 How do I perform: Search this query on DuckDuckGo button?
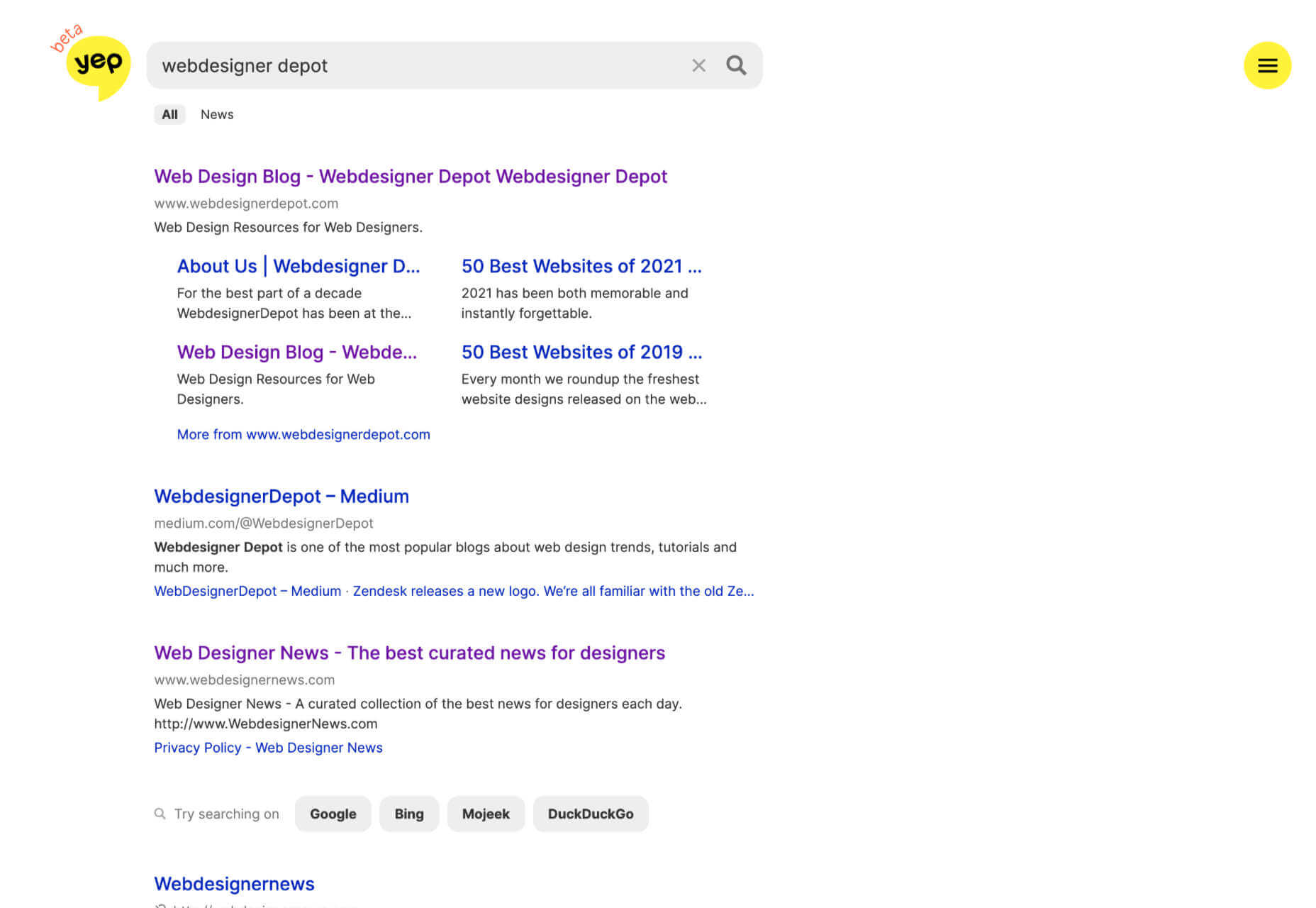[591, 814]
